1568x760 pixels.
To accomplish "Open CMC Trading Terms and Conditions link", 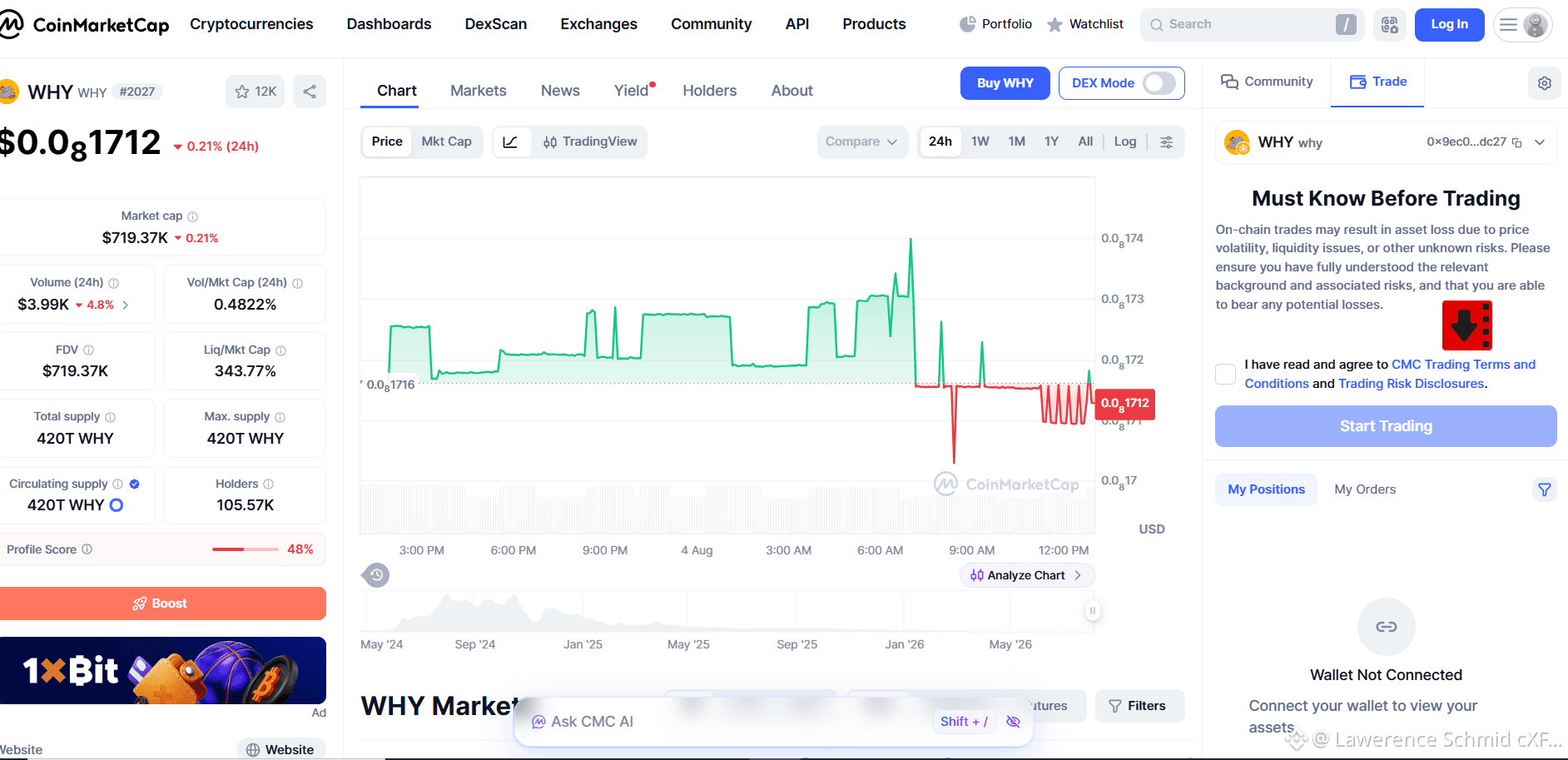I will tap(1390, 374).
